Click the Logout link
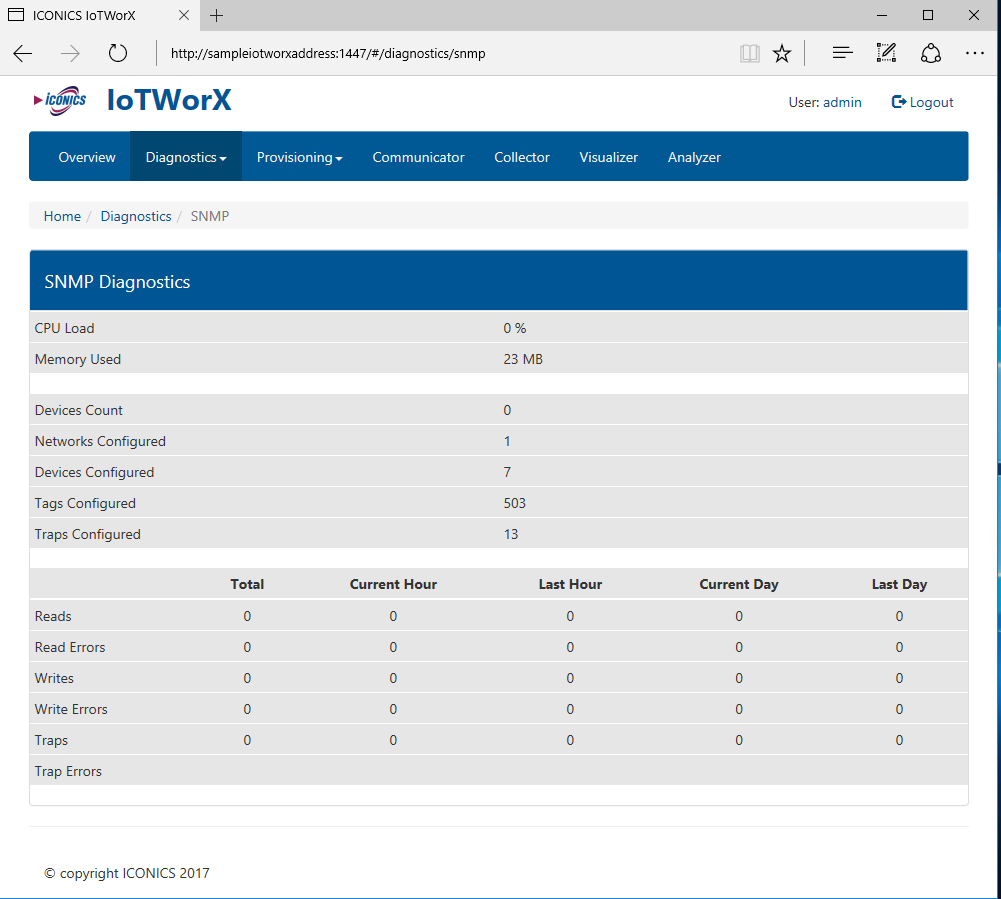The height and width of the screenshot is (899, 1001). tap(923, 102)
